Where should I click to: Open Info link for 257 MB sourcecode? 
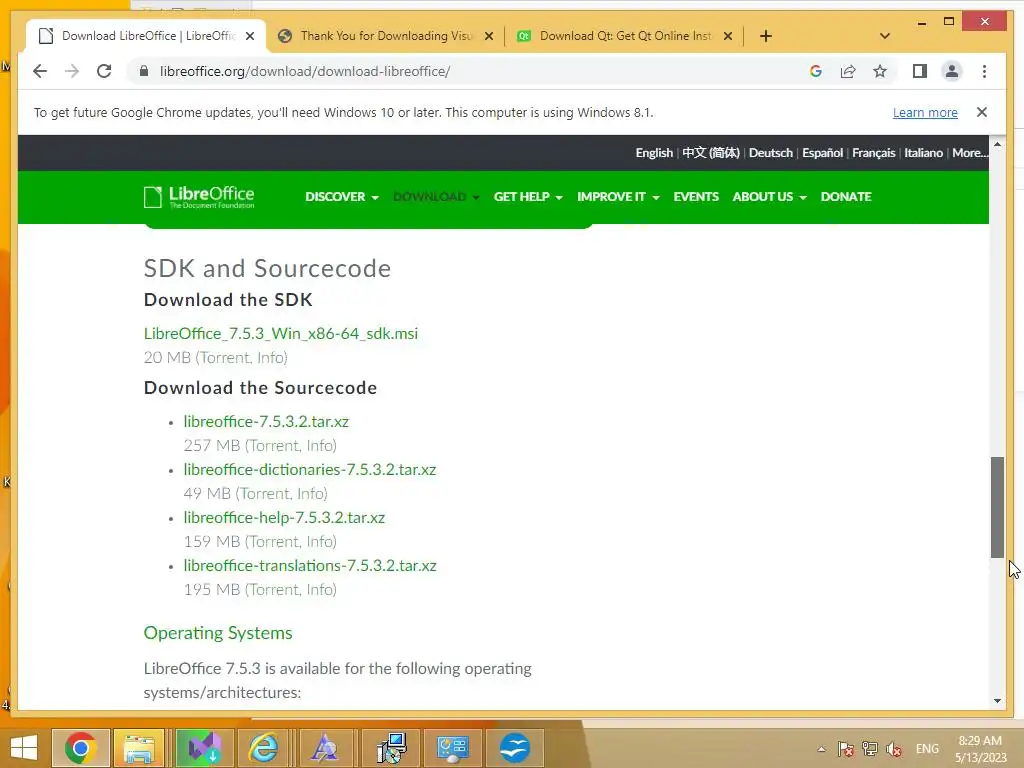click(x=320, y=445)
